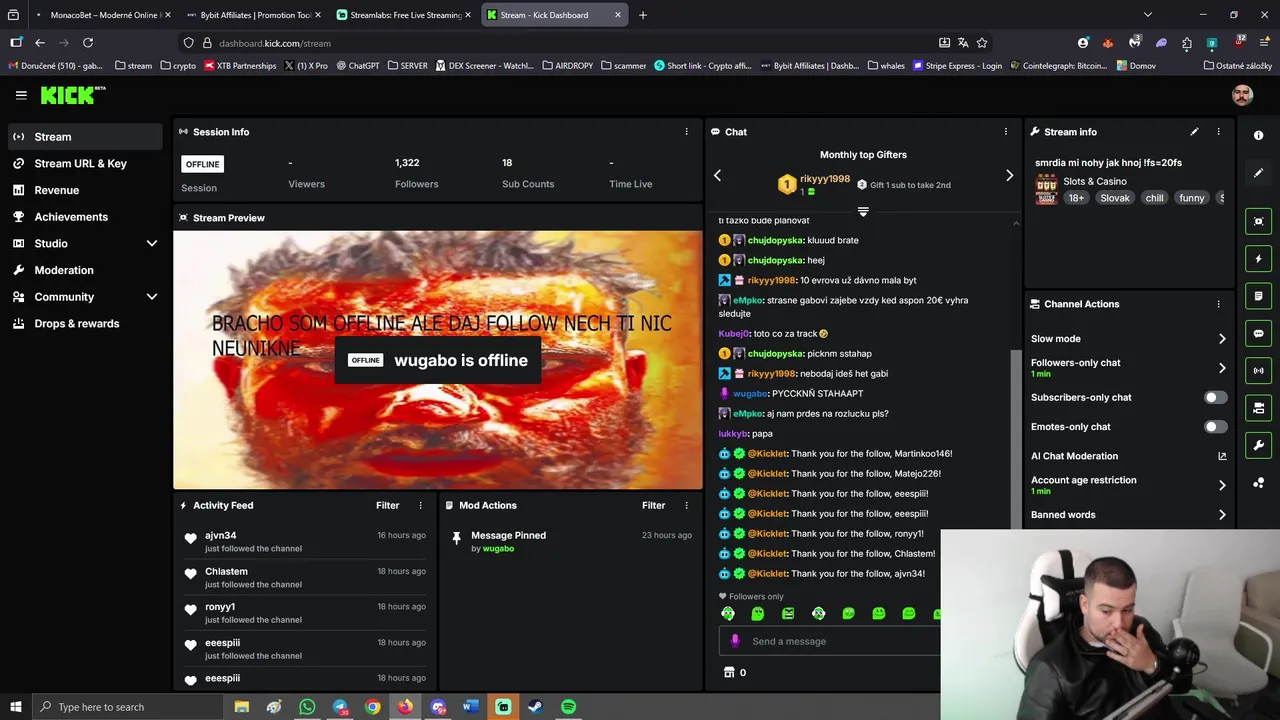
Task: Open Activity Feed three-dot menu
Action: [x=420, y=506]
